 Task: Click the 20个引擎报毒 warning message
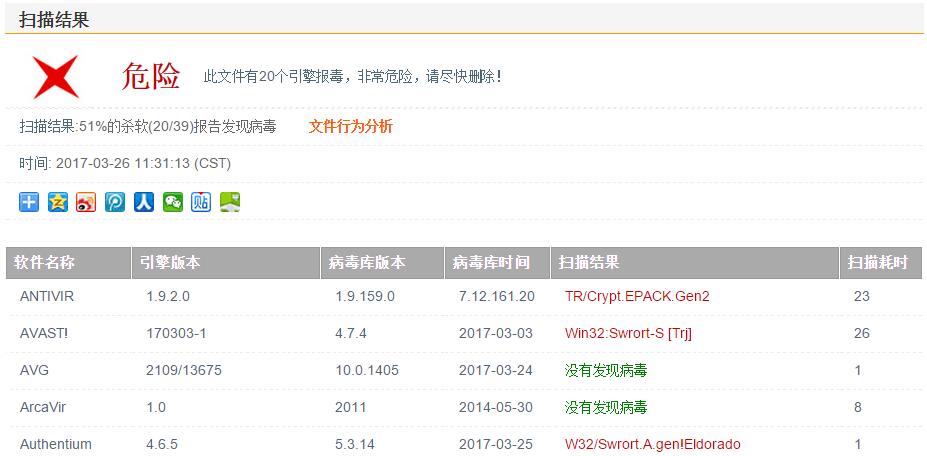click(x=352, y=77)
